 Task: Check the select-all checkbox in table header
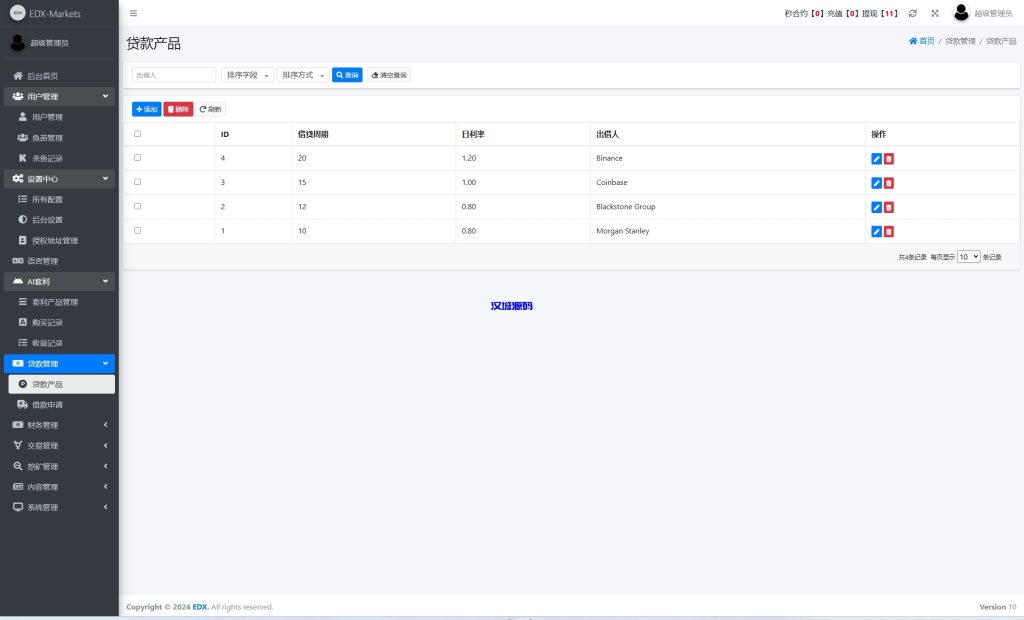click(x=137, y=134)
